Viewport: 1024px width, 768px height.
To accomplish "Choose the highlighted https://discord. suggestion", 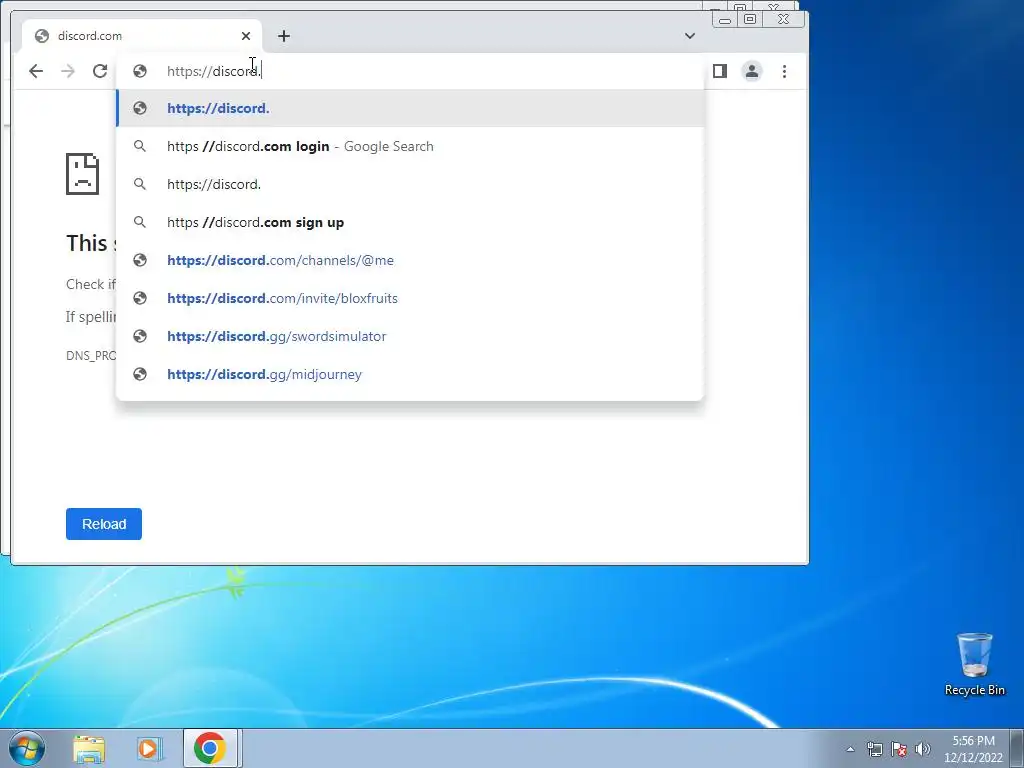I will [410, 108].
